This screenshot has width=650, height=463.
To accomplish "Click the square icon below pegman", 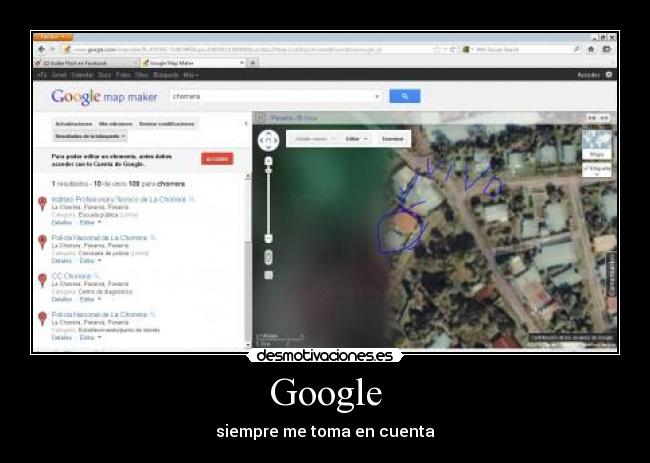I will [x=269, y=275].
